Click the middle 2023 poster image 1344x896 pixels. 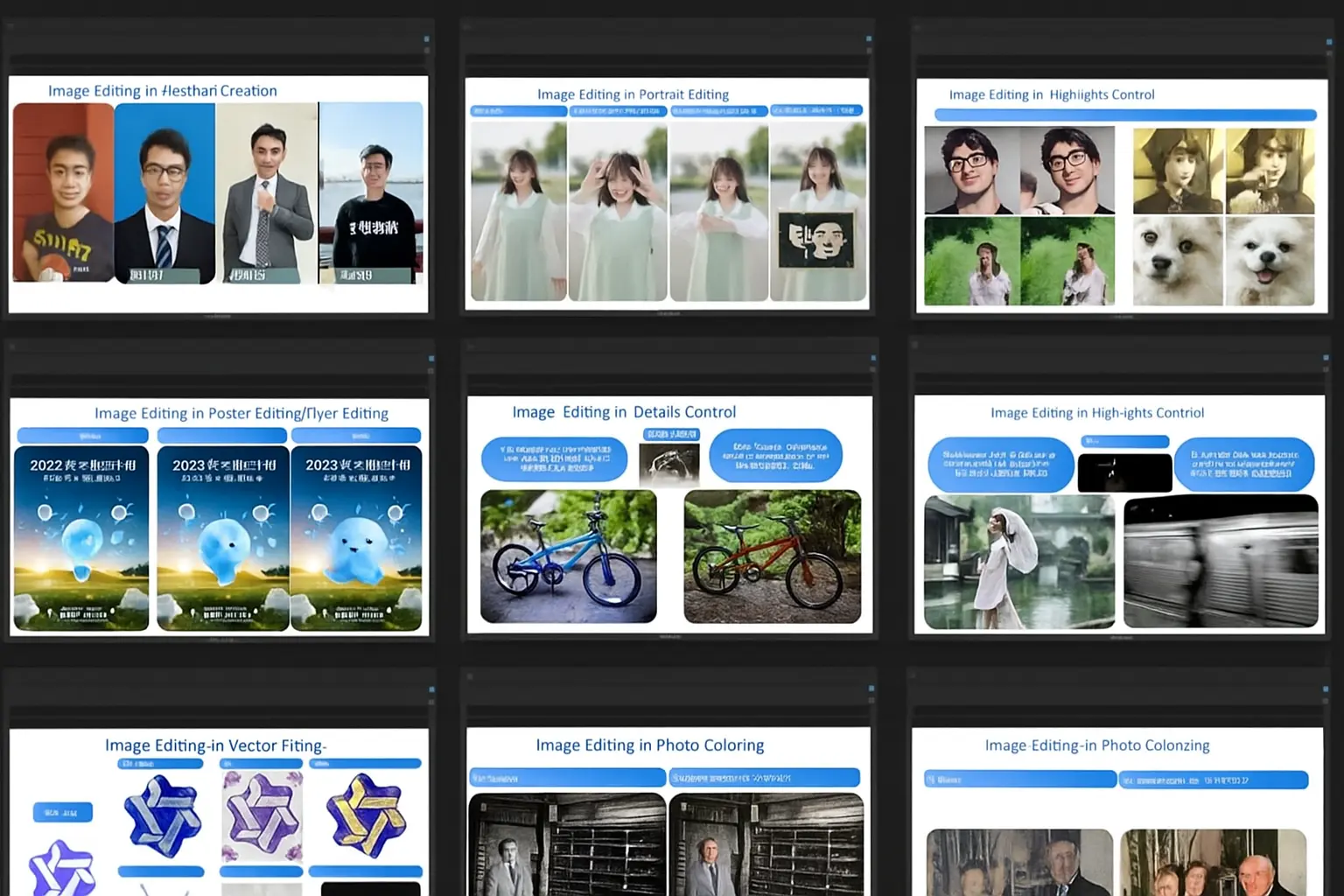tap(223, 539)
